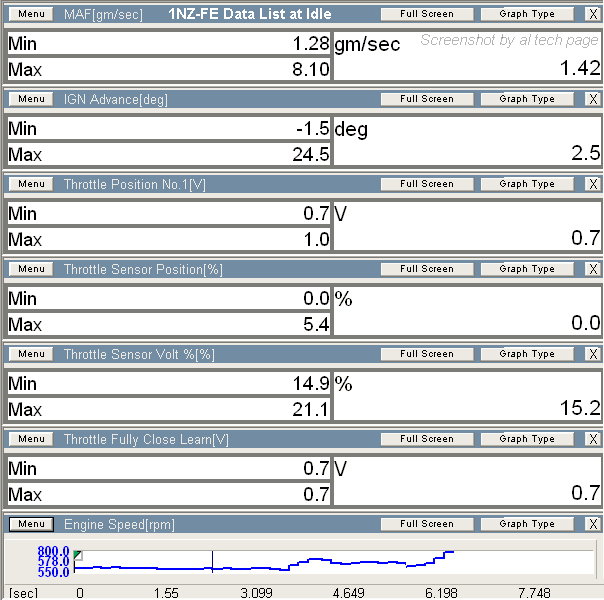Expand Throttle Sensor Position to Full Screen
This screenshot has width=604, height=600.
click(427, 269)
